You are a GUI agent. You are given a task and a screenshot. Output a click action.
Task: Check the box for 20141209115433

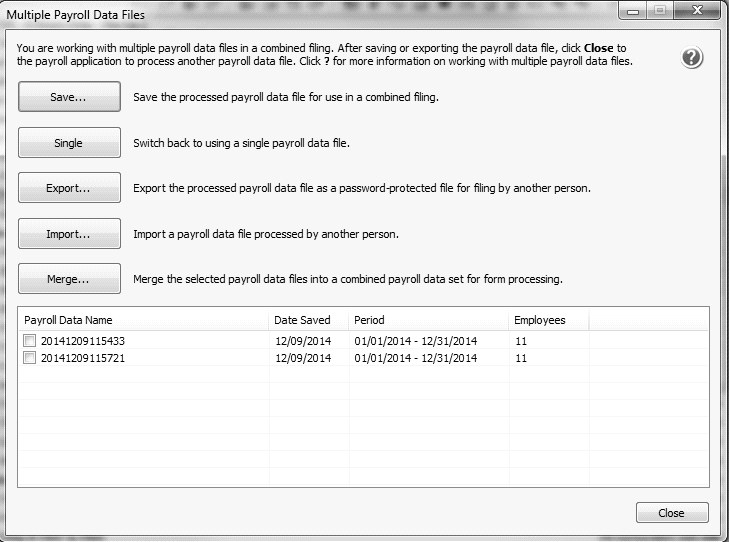tap(29, 341)
